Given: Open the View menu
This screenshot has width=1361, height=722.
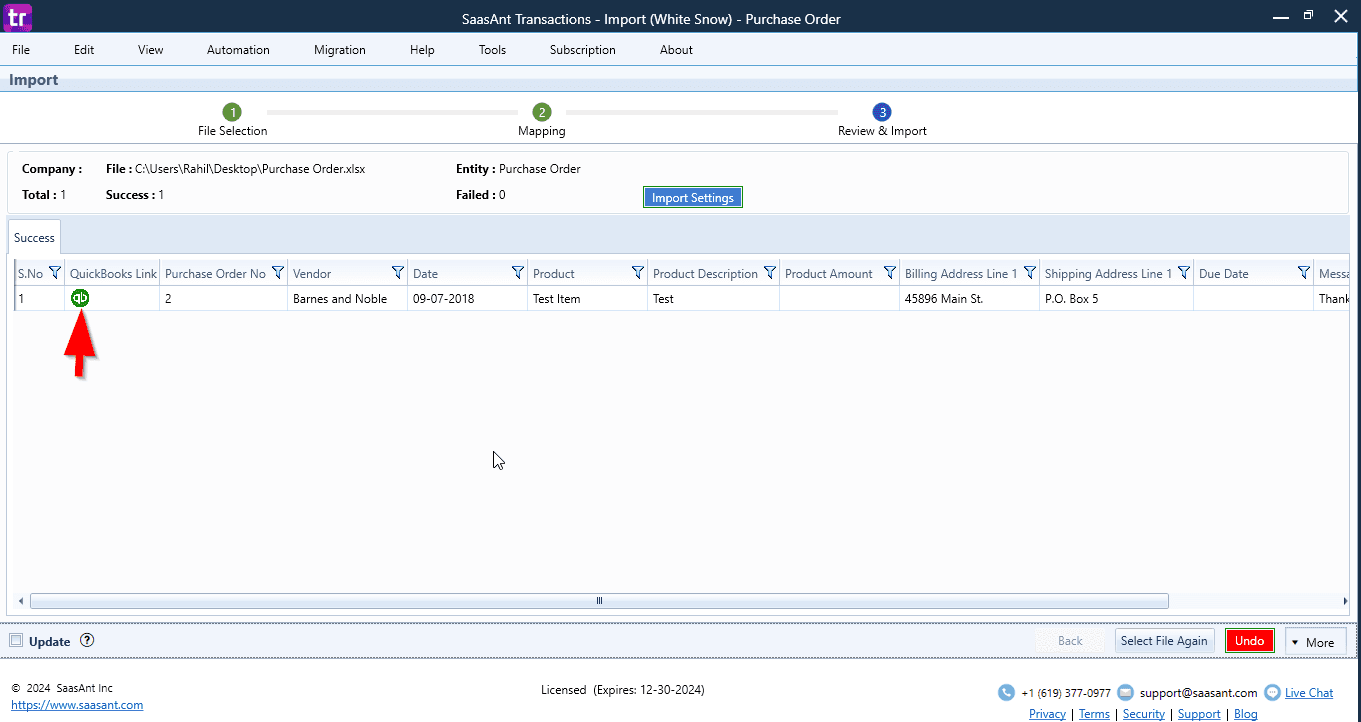Looking at the screenshot, I should coord(151,50).
